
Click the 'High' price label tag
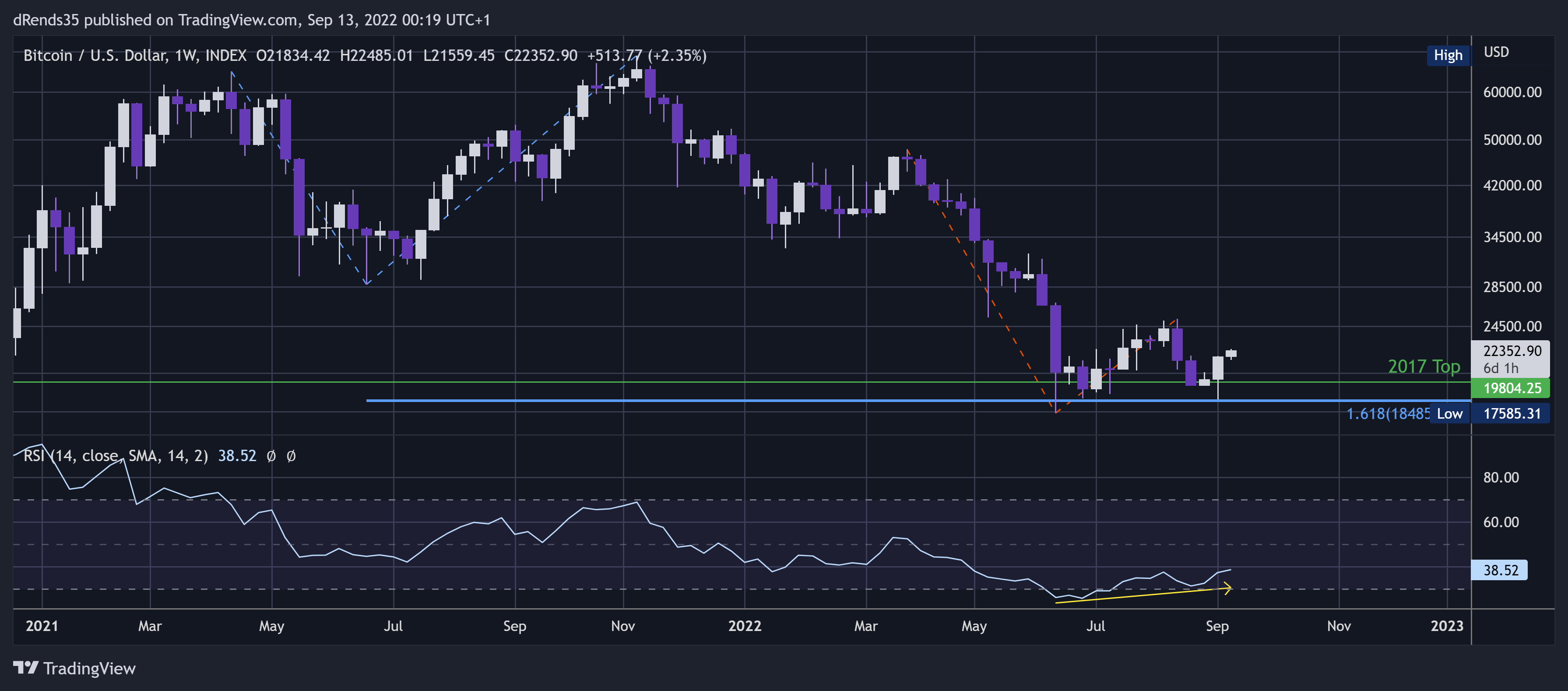click(x=1448, y=56)
